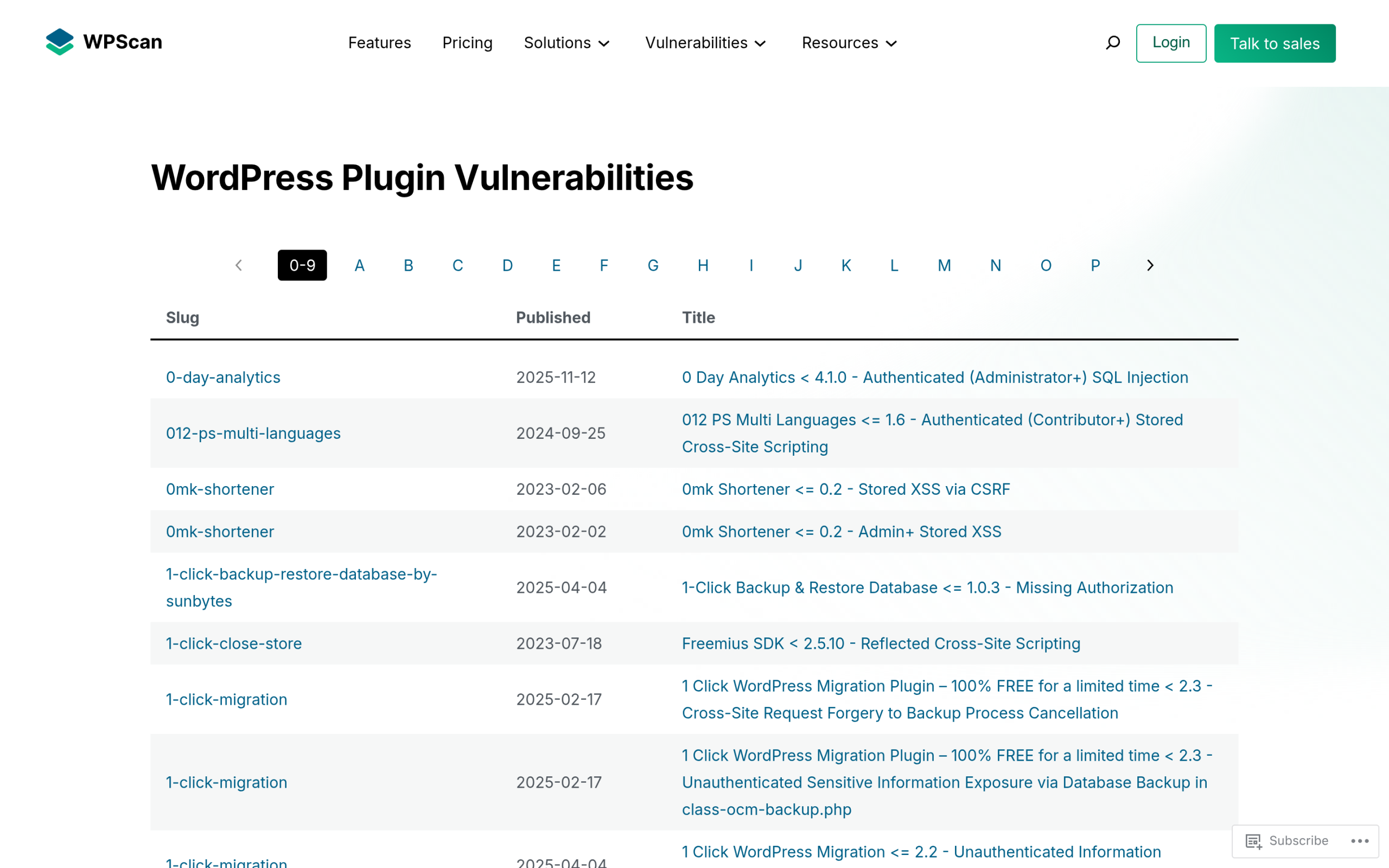1389x868 pixels.
Task: Open Migration Plugin Cross-Site Request Forgery title
Action: [947, 699]
